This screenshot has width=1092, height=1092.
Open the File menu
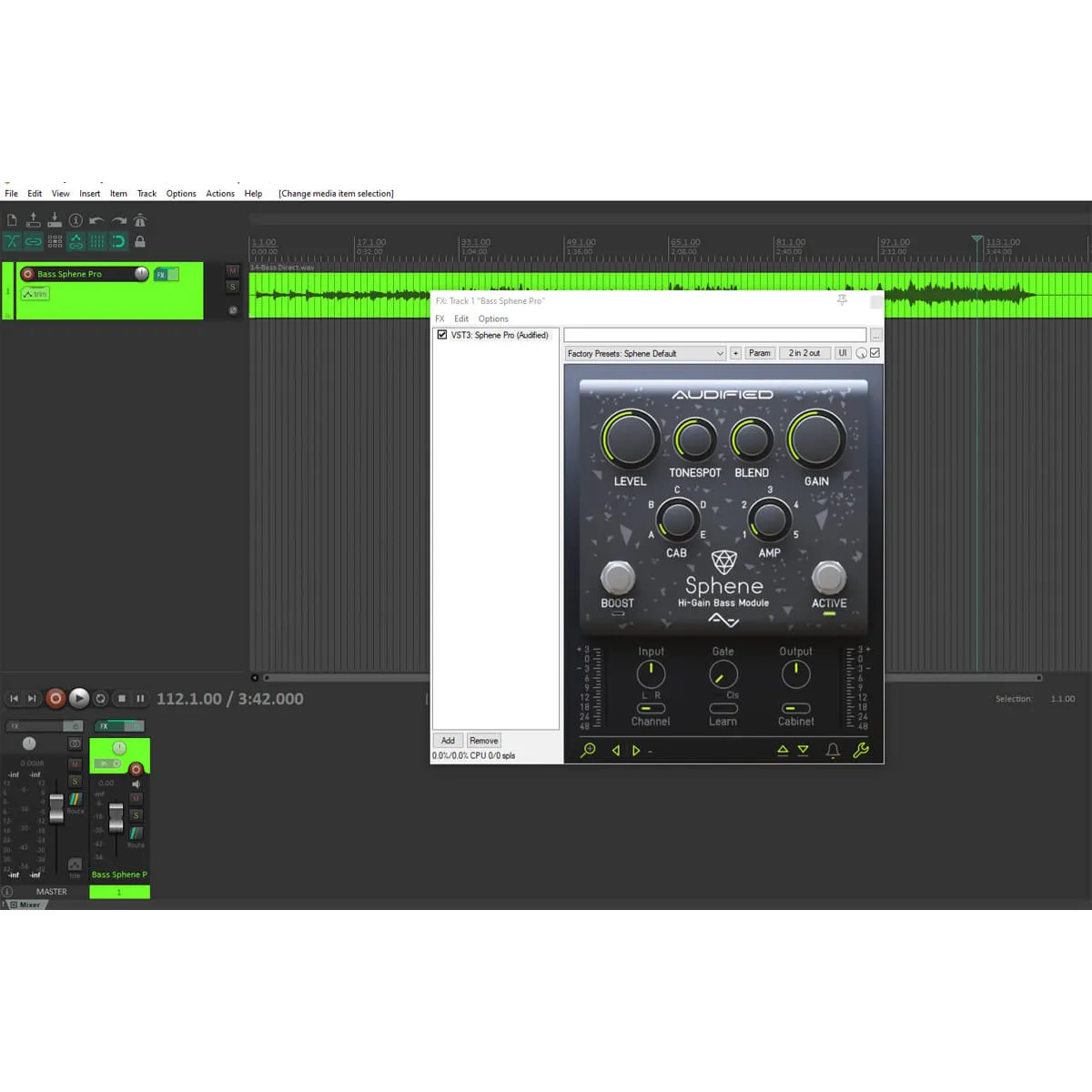(11, 193)
